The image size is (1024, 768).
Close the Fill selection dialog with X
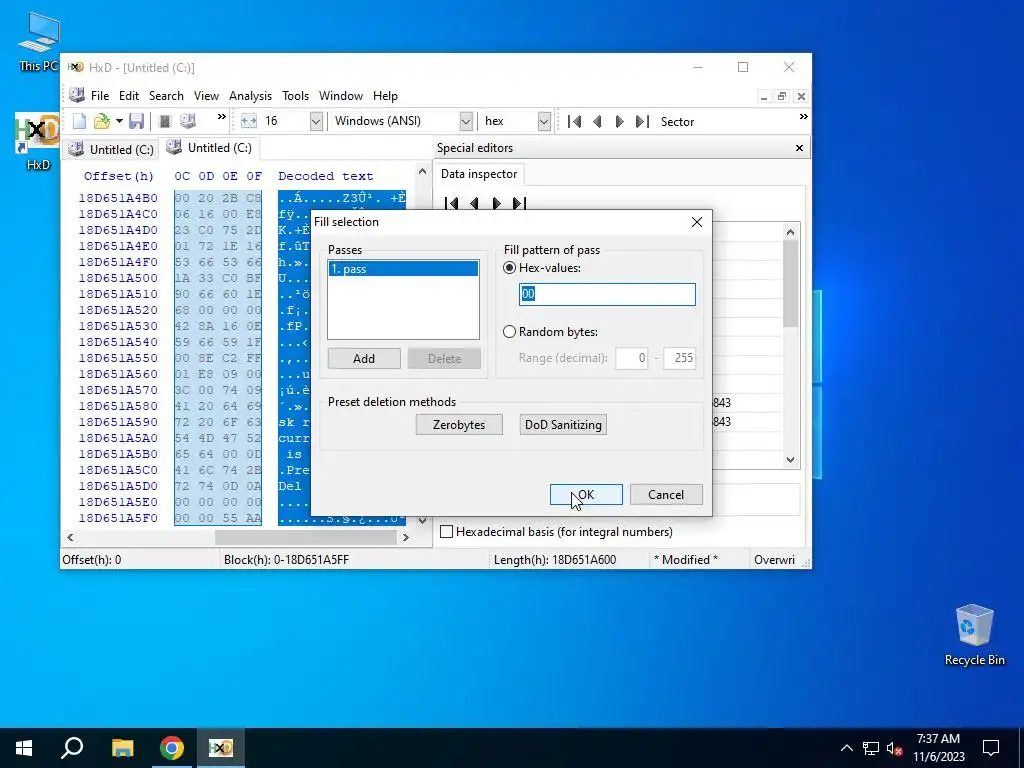point(697,222)
